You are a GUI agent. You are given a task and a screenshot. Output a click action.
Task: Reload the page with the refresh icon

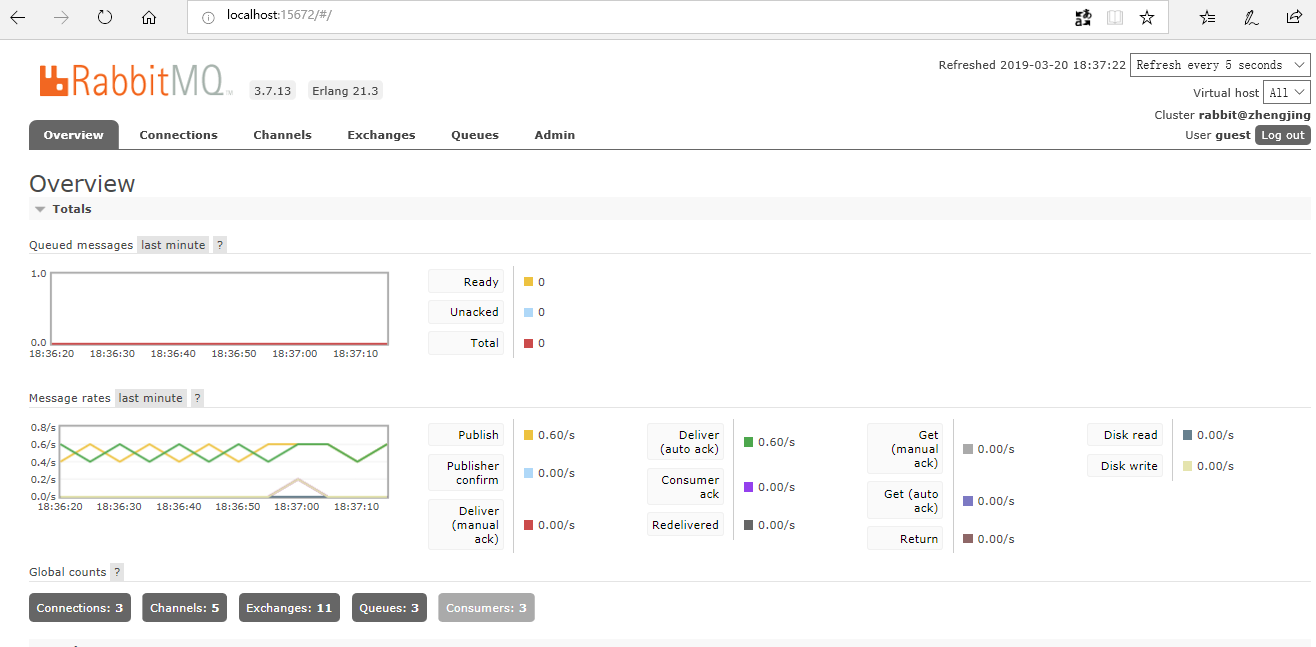pos(105,17)
